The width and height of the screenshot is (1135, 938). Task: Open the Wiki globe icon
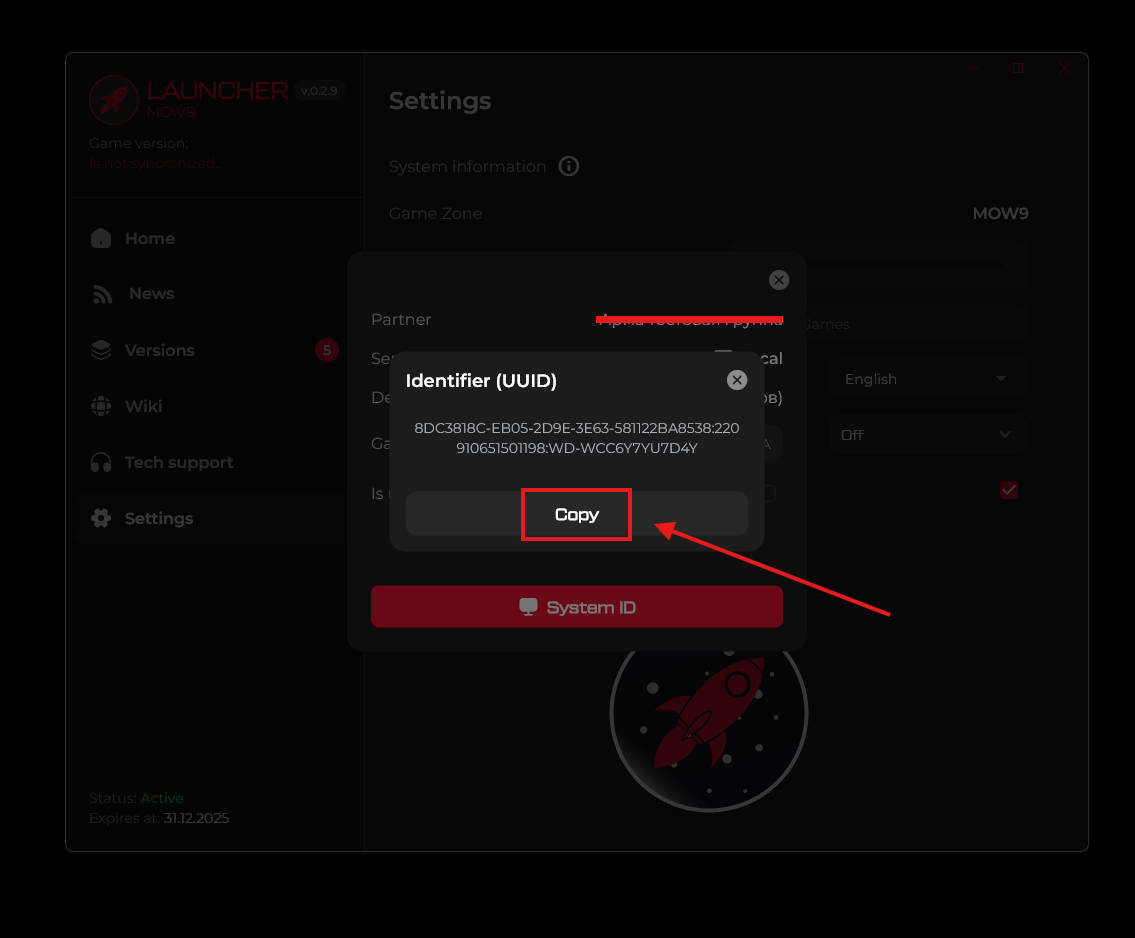[x=101, y=406]
